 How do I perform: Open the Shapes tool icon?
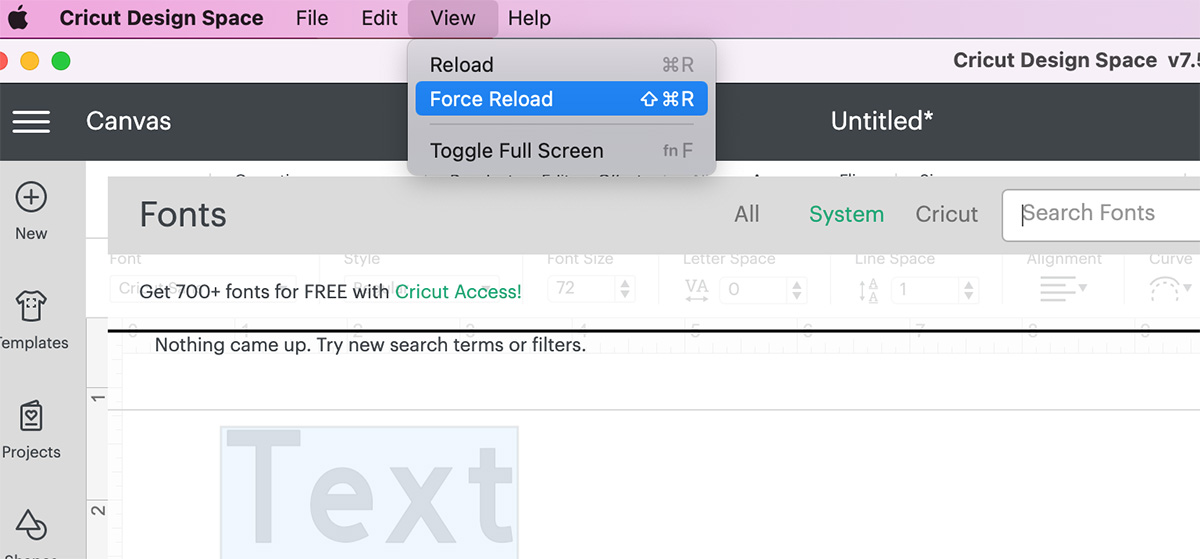click(31, 524)
